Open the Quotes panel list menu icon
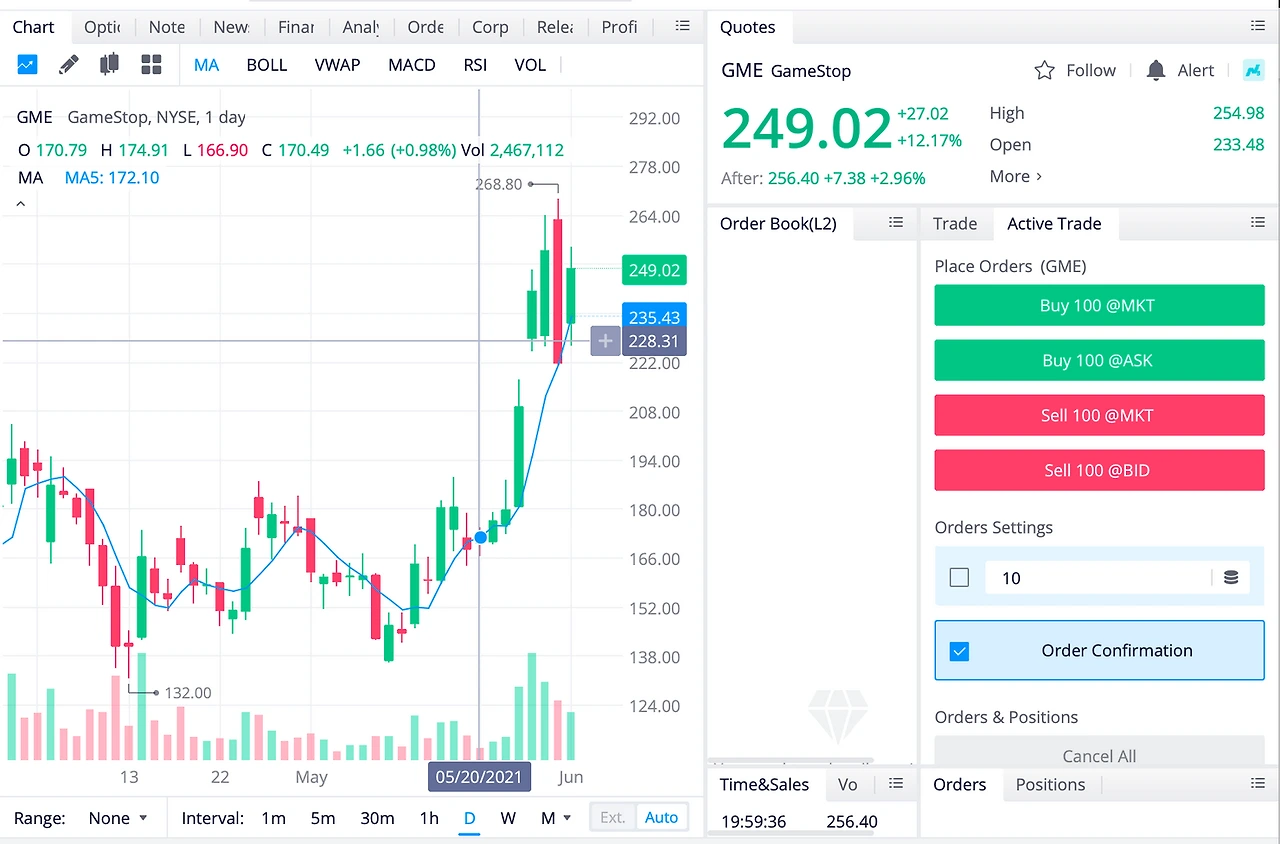The height and width of the screenshot is (844, 1280). click(x=1258, y=26)
